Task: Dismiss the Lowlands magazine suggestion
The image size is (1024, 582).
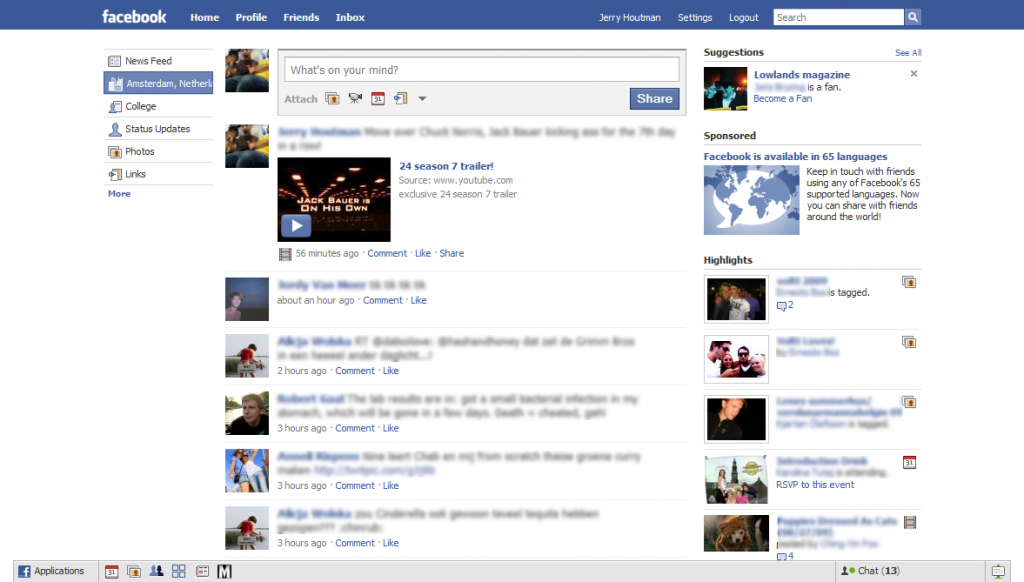Action: tap(913, 74)
